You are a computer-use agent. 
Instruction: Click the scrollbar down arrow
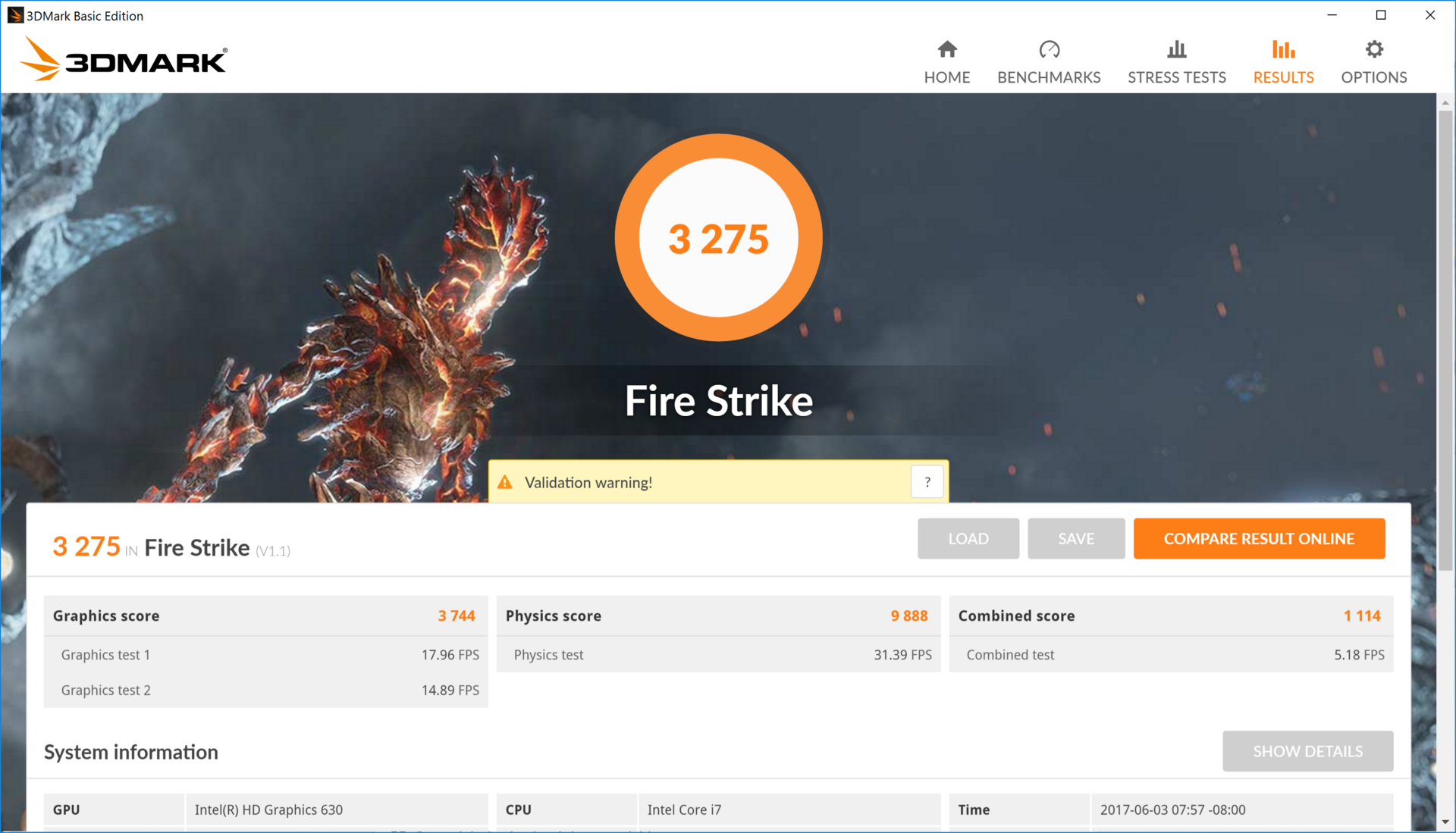1445,822
